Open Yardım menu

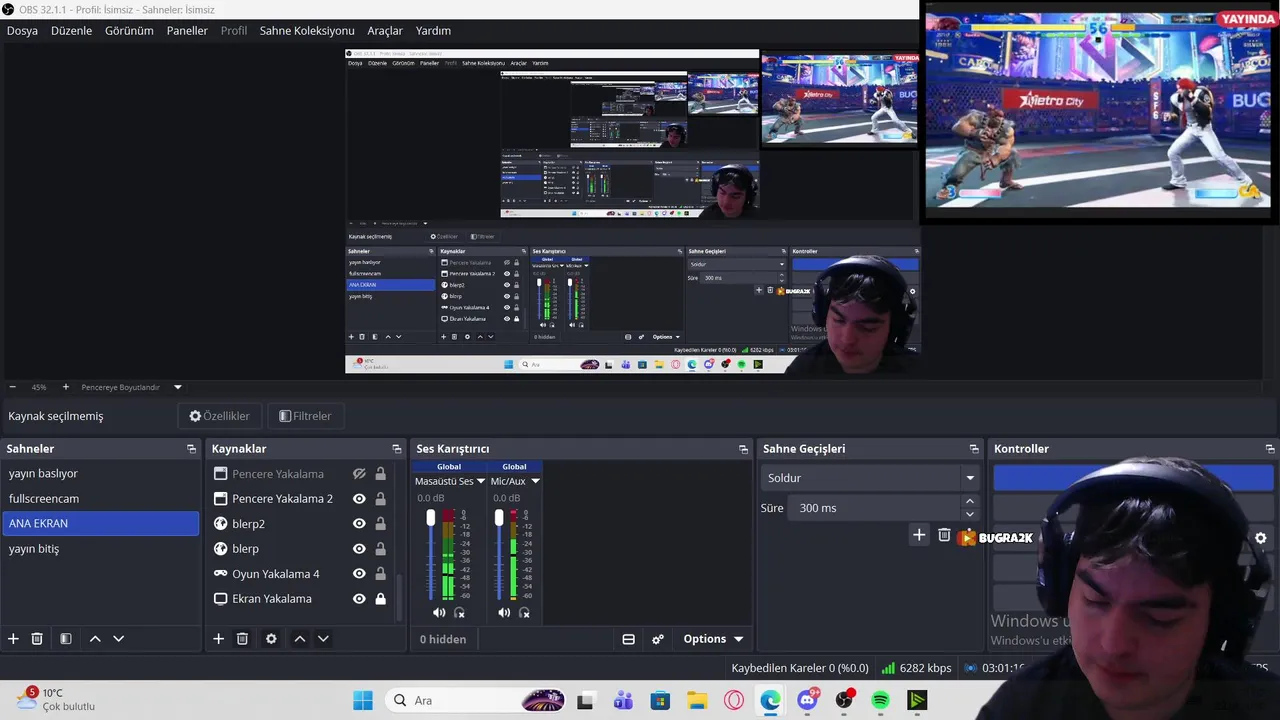tap(433, 31)
